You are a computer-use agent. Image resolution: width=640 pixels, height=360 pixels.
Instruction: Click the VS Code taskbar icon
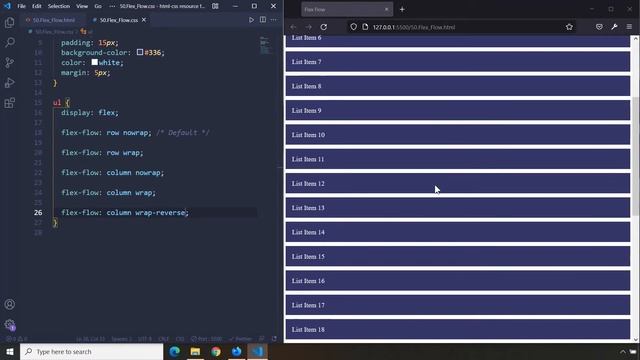point(257,351)
